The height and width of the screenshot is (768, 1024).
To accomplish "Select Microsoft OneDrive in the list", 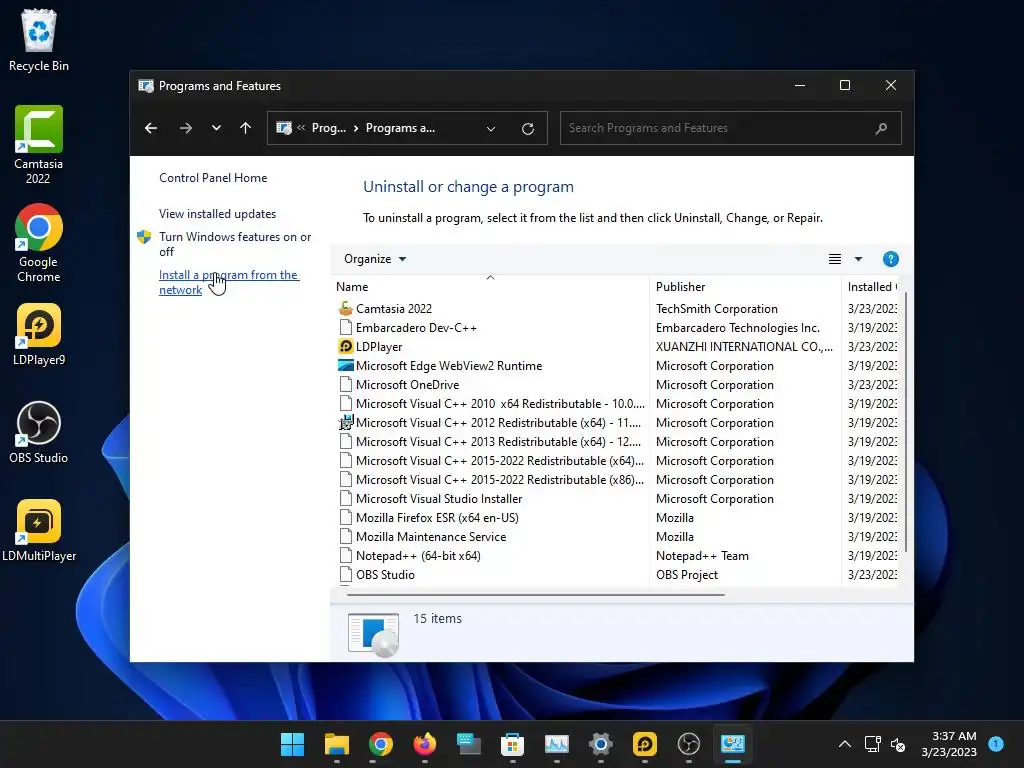I will pyautogui.click(x=407, y=385).
